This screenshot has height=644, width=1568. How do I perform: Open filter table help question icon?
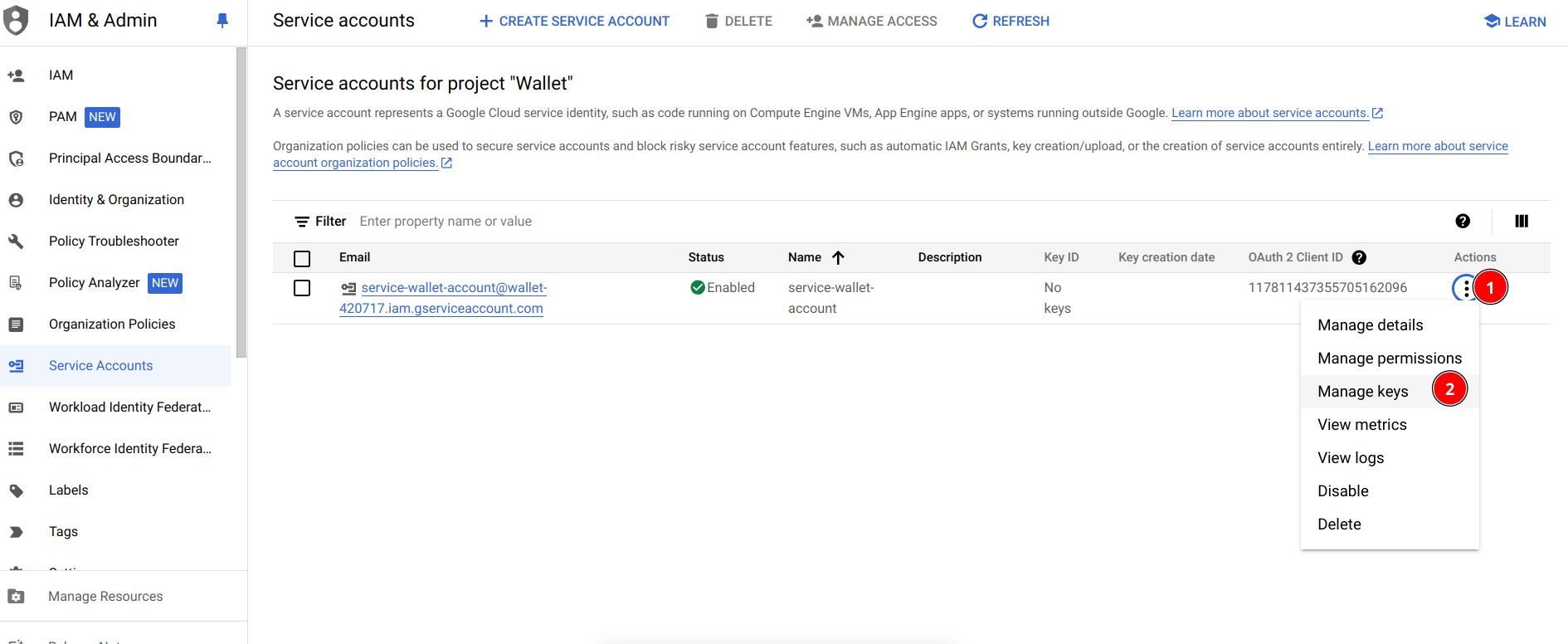(1463, 221)
